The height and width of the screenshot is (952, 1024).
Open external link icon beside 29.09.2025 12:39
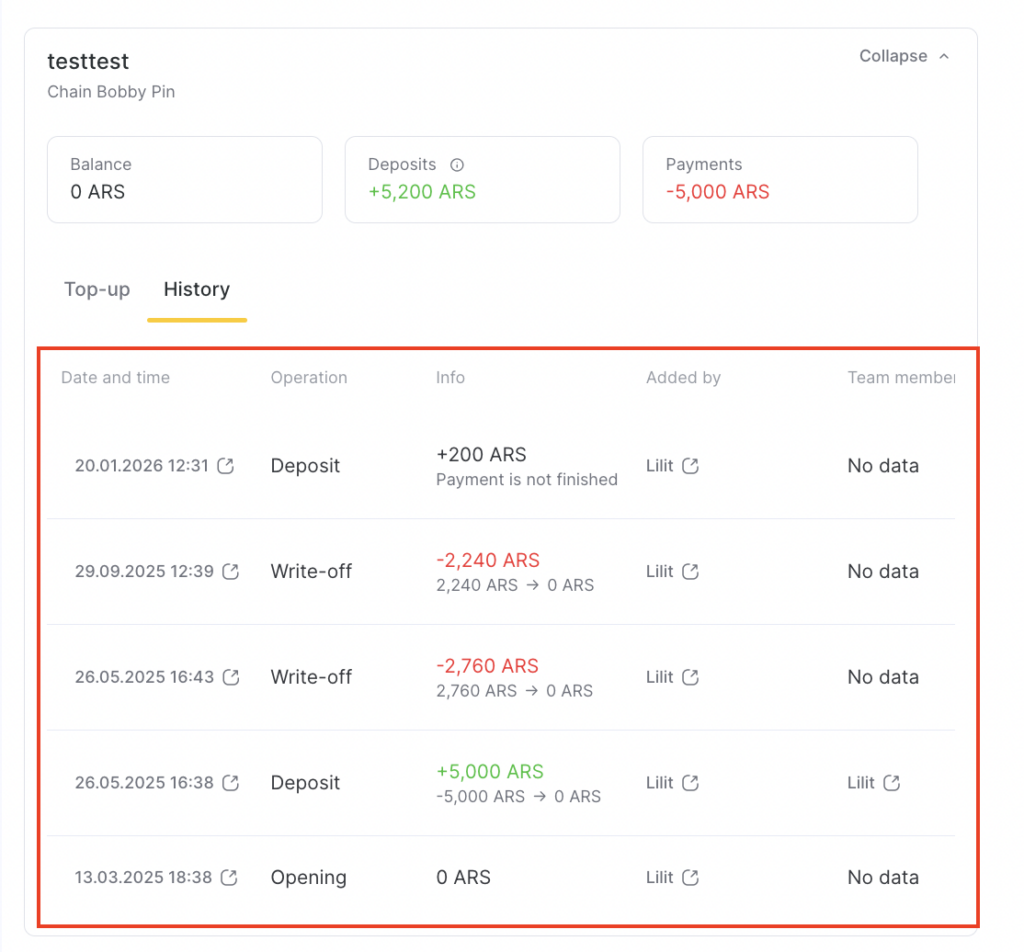click(230, 572)
